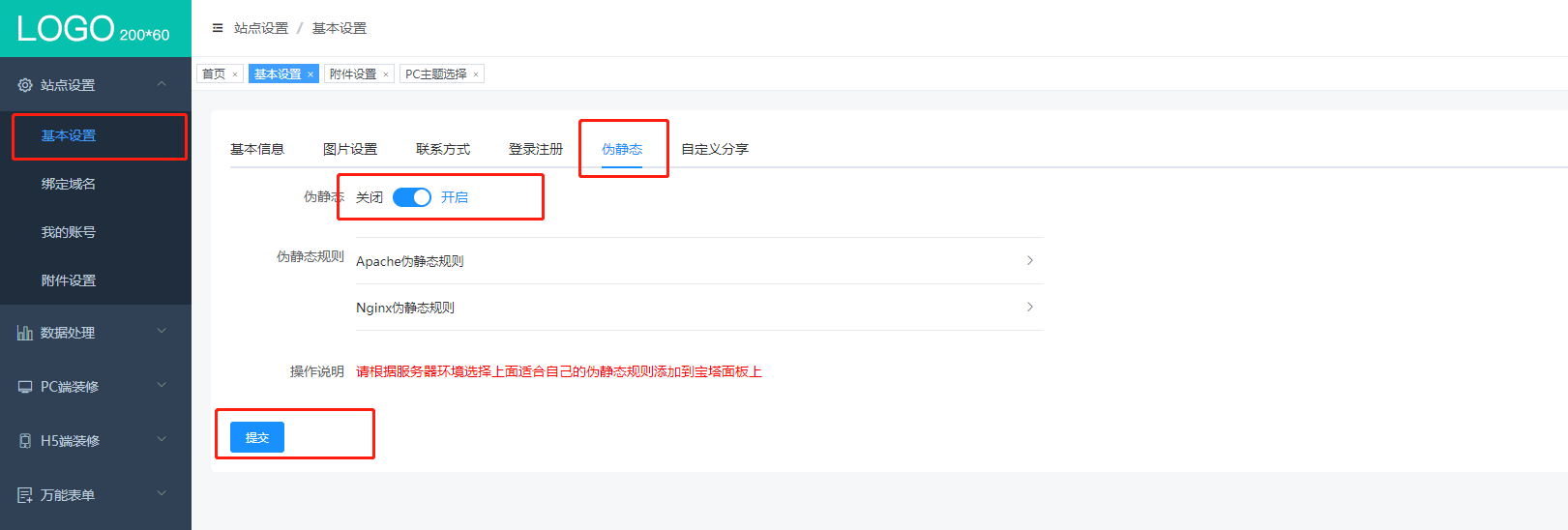1568x530 pixels.
Task: Click the 站点设置 gear icon in sidebar
Action: click(25, 85)
